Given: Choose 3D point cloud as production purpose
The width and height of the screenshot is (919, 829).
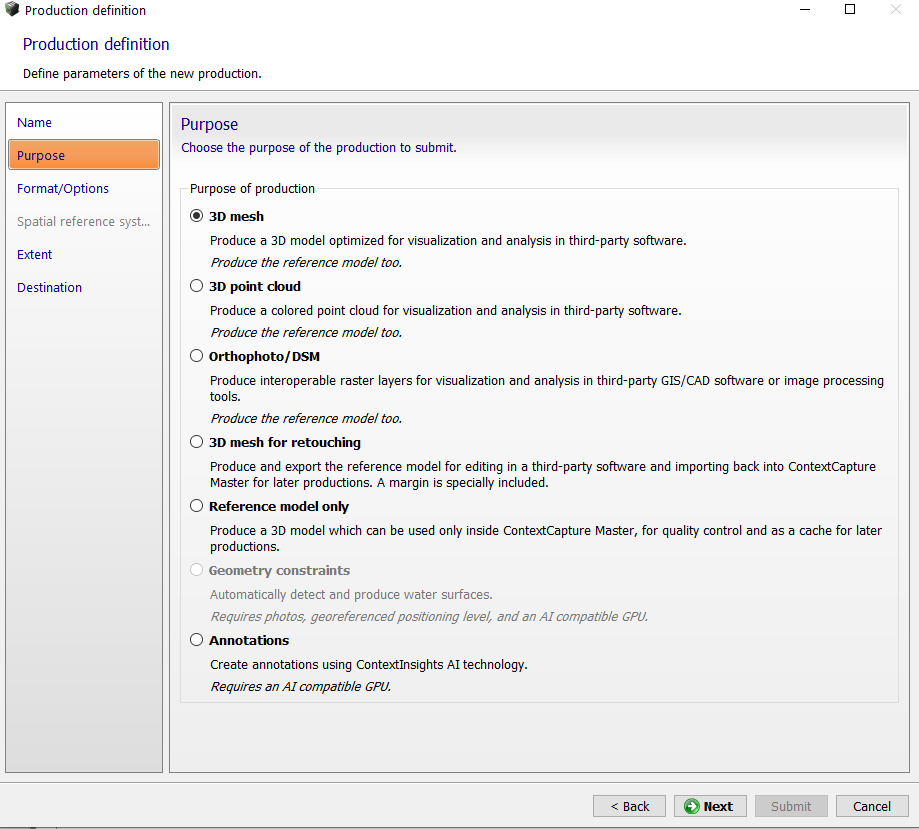Looking at the screenshot, I should [x=197, y=286].
